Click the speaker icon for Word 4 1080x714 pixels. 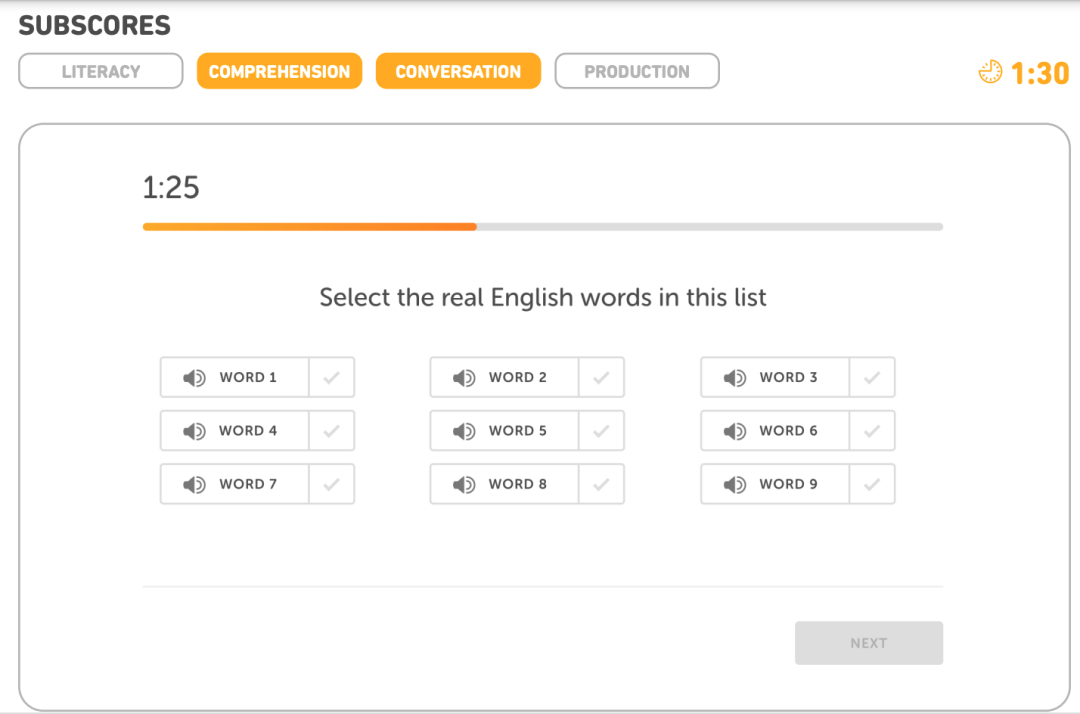pos(194,431)
